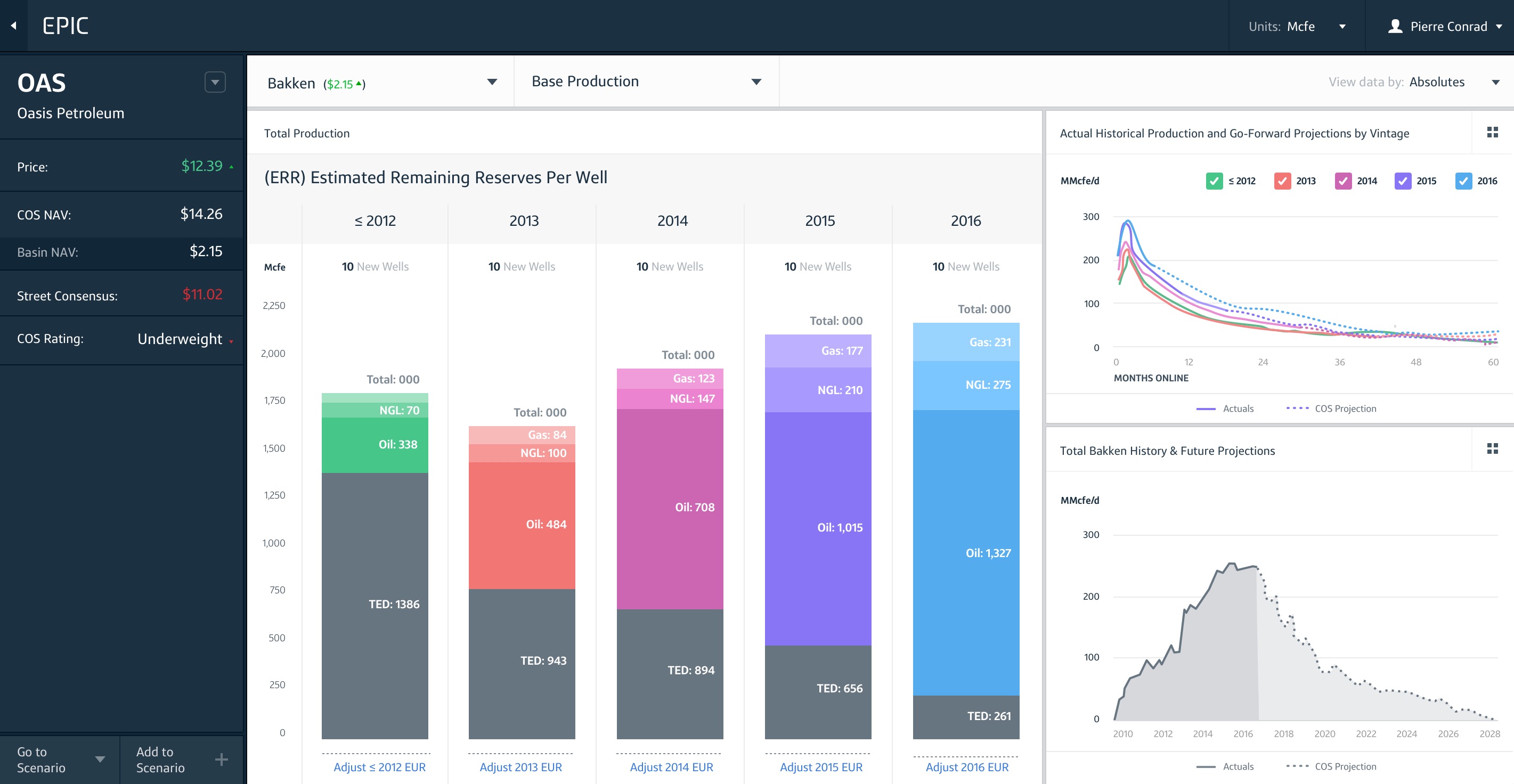Open grid view icon for Total Bakken History chart
The width and height of the screenshot is (1514, 784).
1492,450
